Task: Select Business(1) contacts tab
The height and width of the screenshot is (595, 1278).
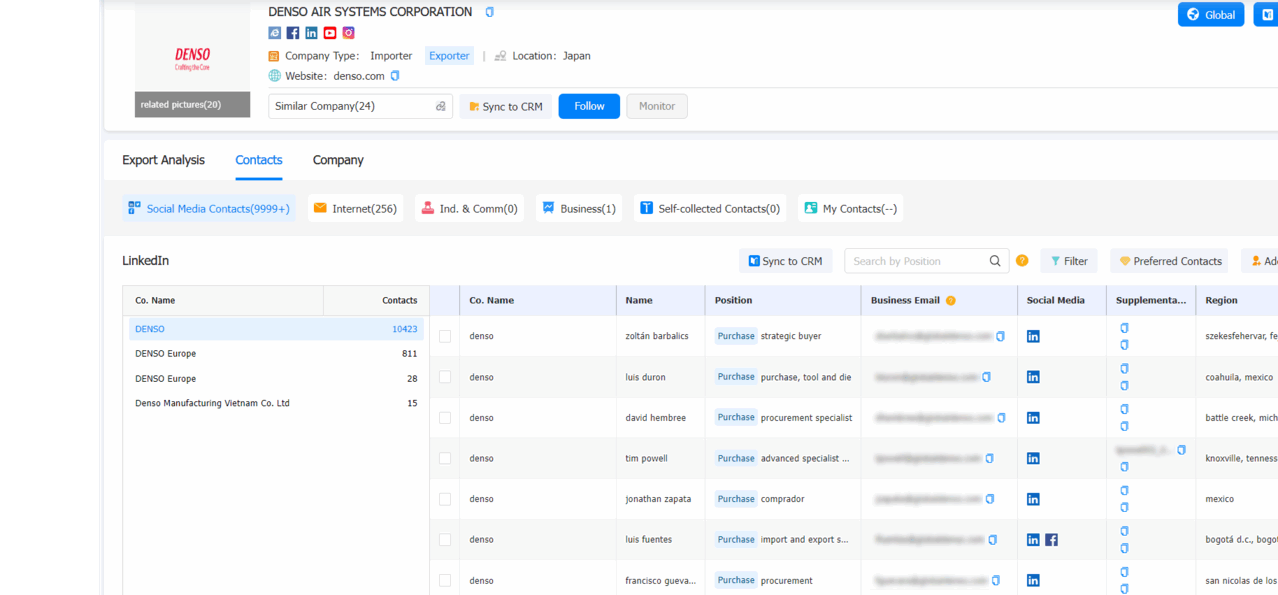Action: [579, 208]
